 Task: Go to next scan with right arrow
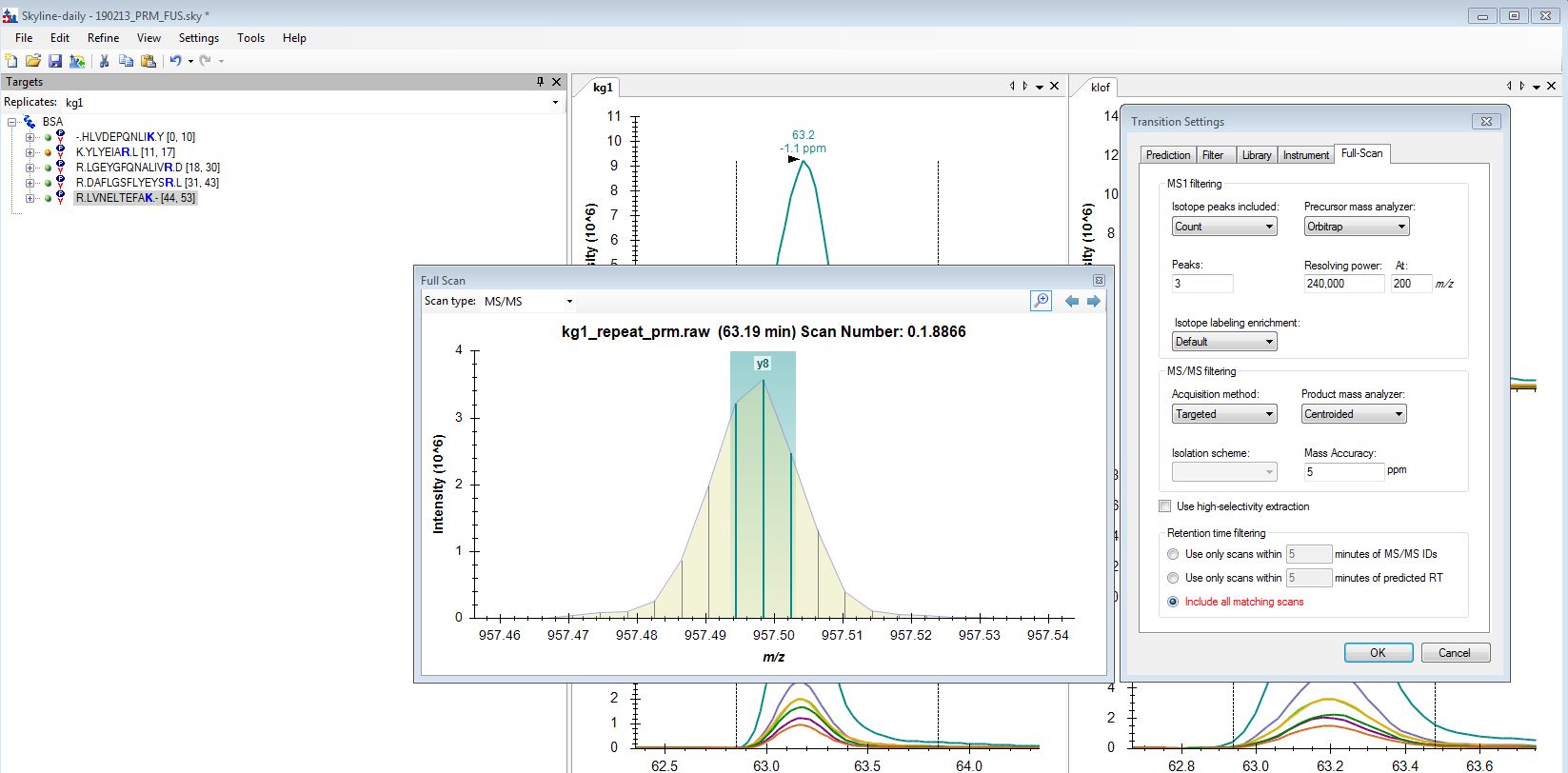tap(1094, 301)
